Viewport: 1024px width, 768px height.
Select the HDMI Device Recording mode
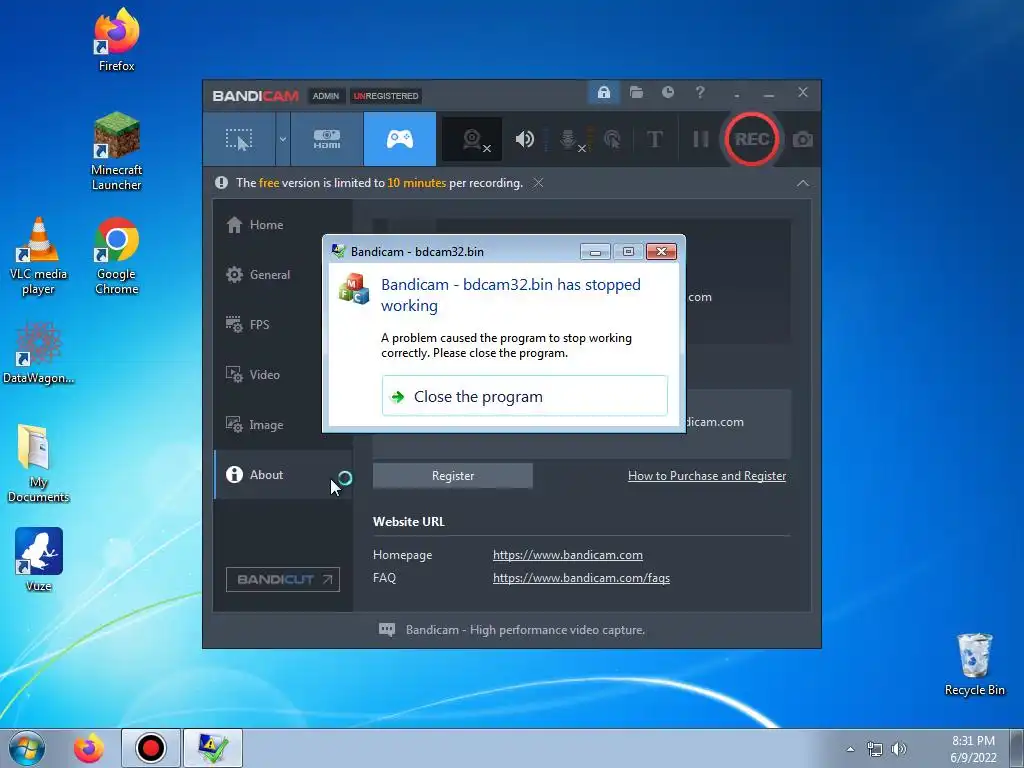327,139
